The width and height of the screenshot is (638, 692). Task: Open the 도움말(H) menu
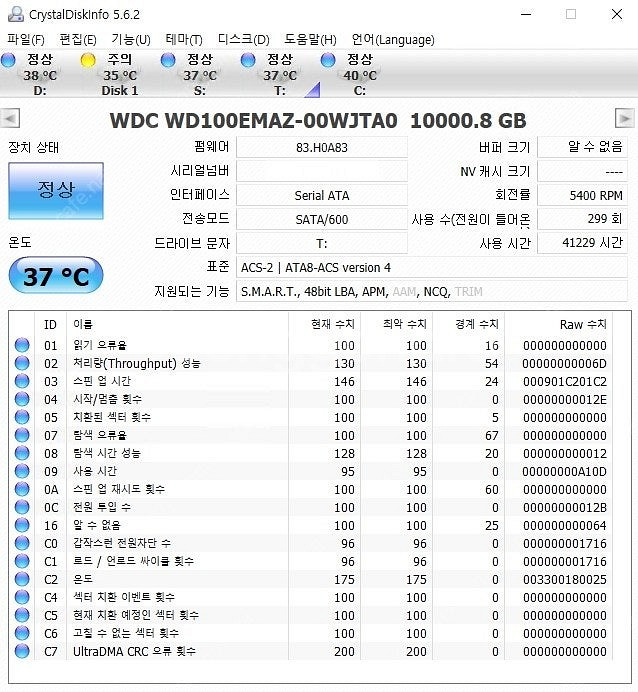310,40
